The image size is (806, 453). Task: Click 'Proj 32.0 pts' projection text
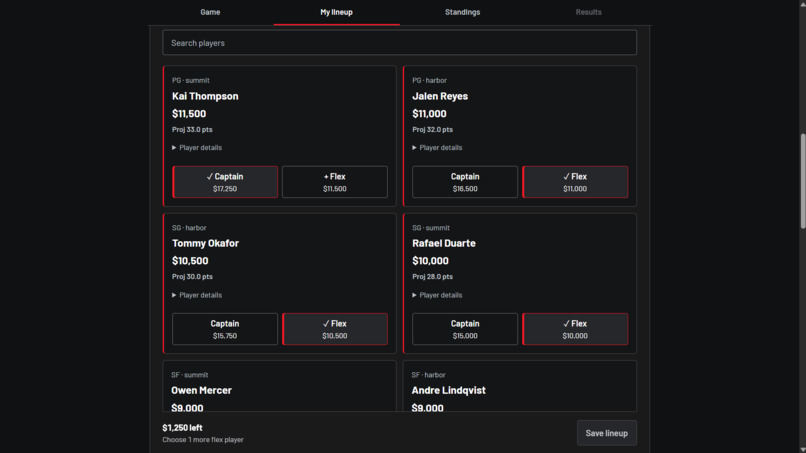[x=432, y=130]
